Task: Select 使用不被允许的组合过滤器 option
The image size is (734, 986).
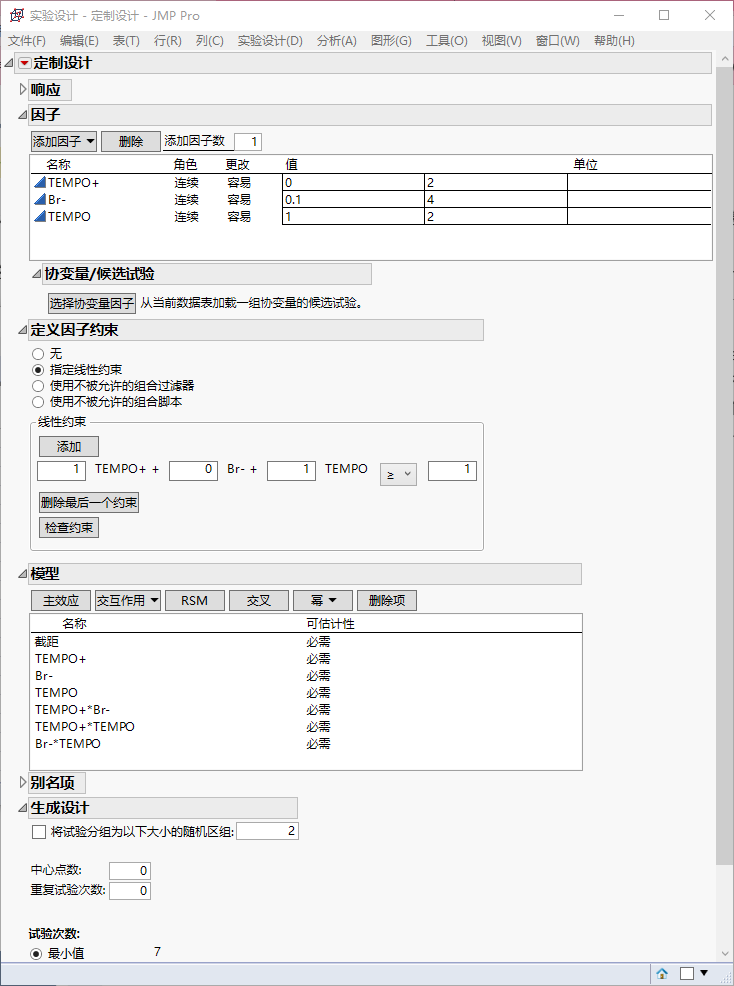Action: click(38, 386)
